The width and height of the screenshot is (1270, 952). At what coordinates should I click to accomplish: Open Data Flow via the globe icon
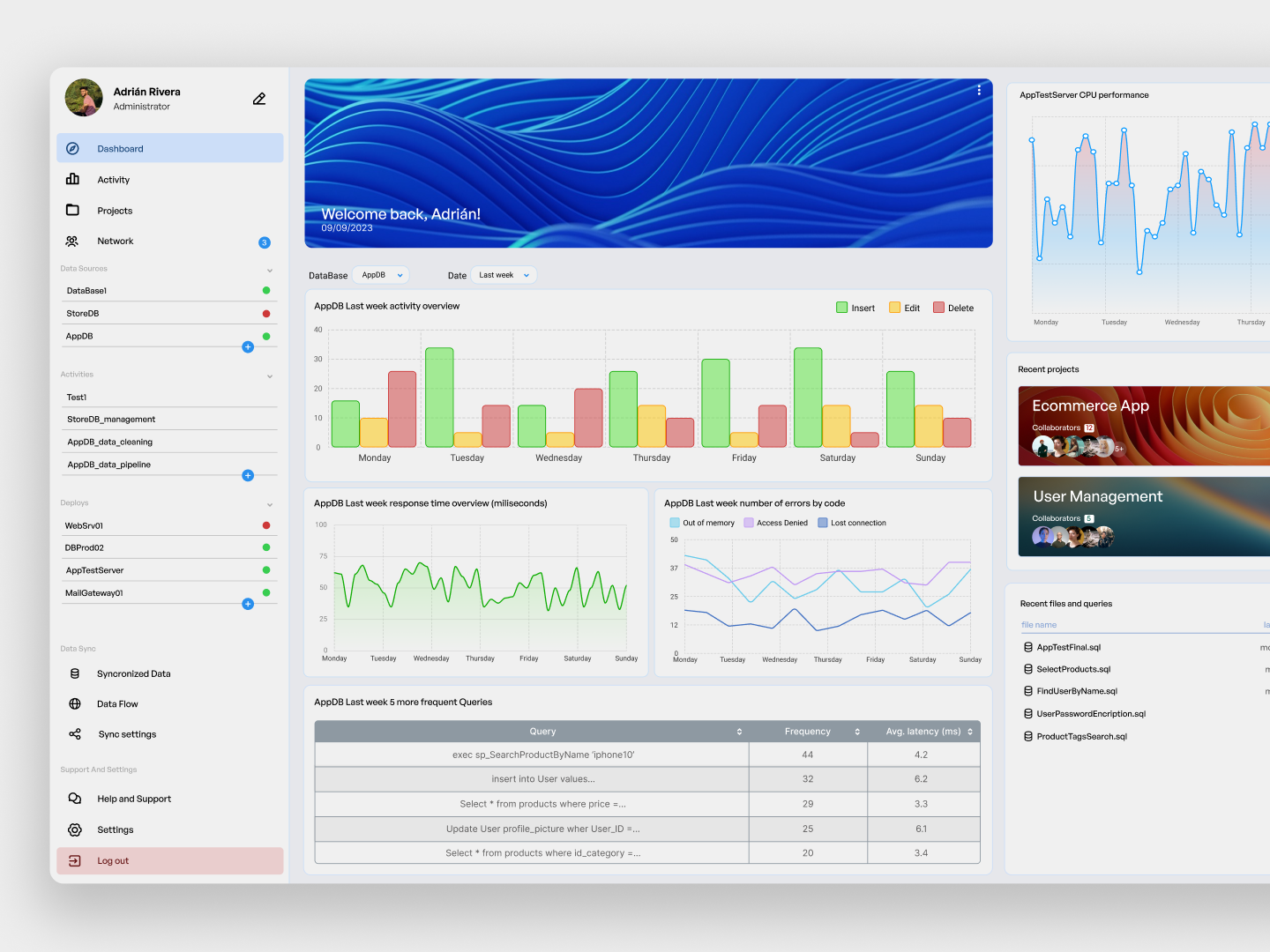pos(74,703)
